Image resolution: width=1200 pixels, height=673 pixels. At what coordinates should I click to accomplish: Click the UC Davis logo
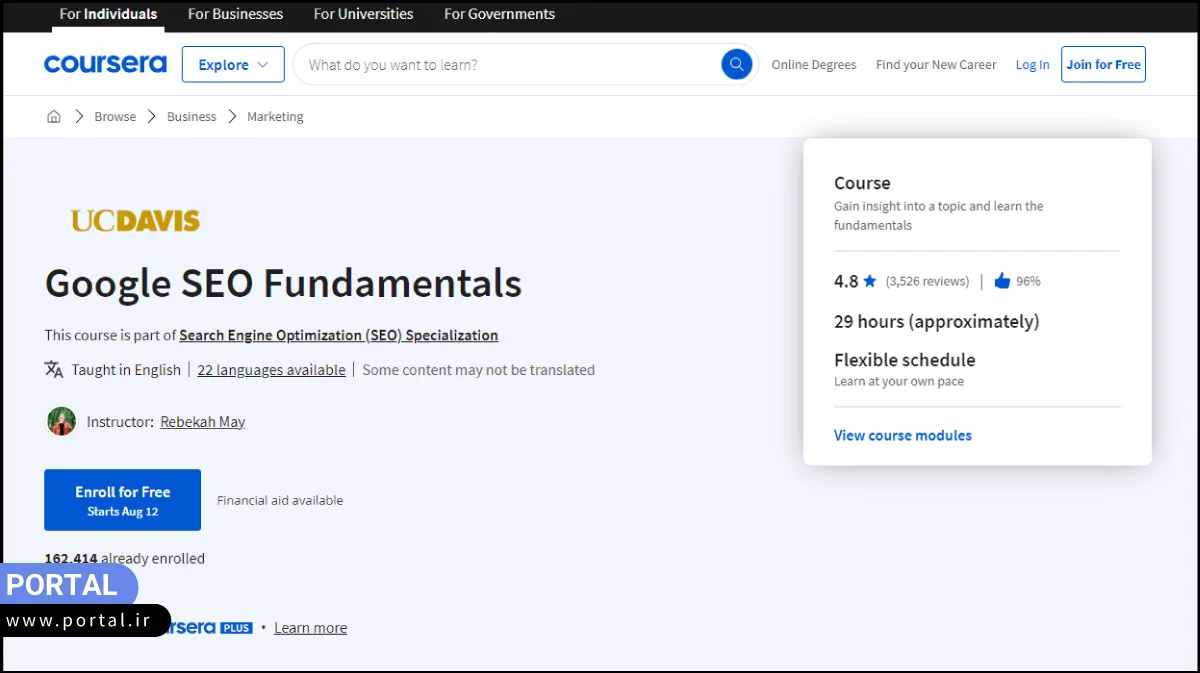(135, 220)
